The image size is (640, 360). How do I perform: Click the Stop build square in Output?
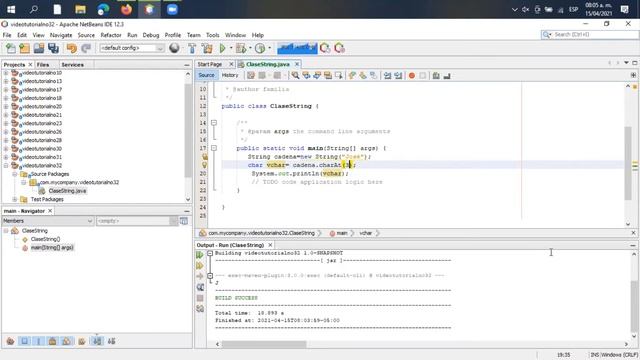click(x=200, y=298)
